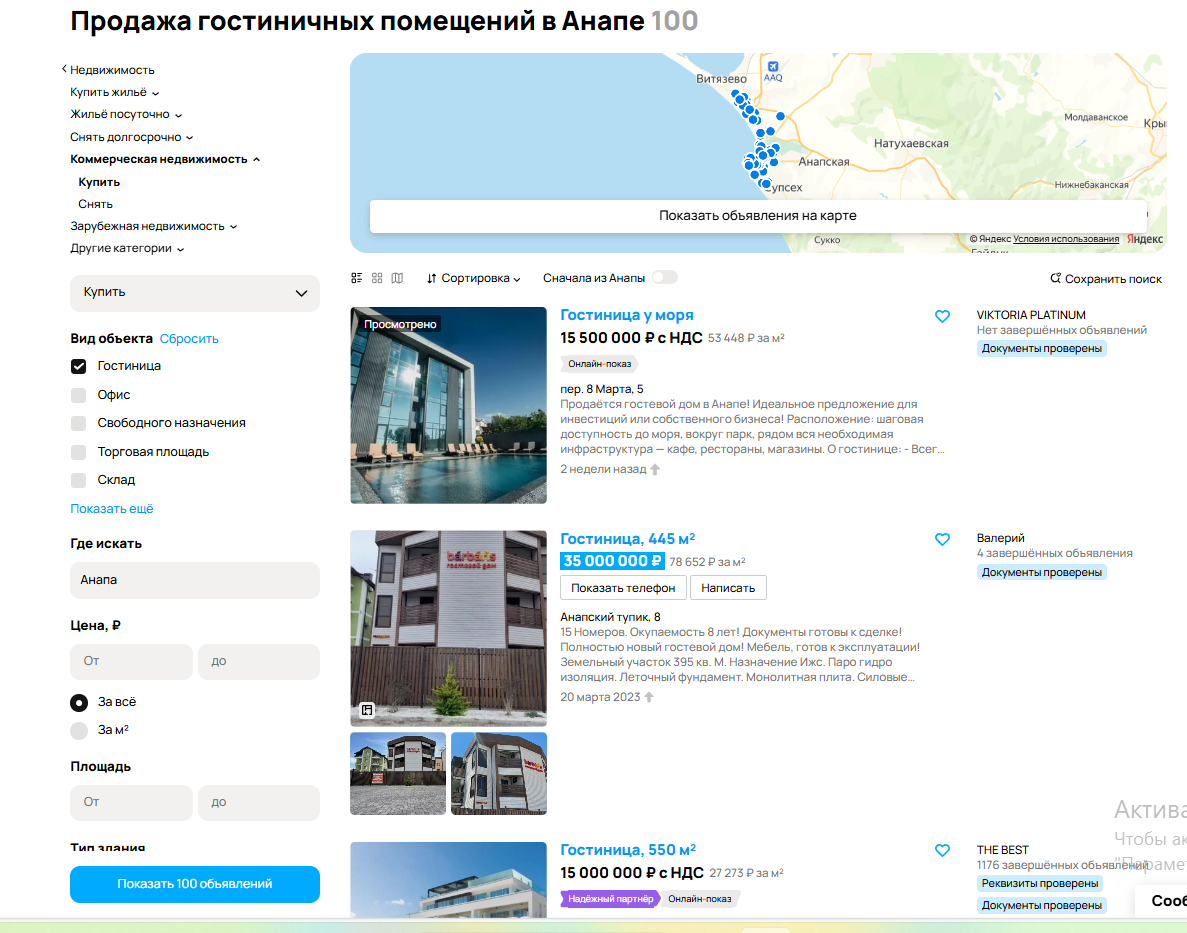The width and height of the screenshot is (1187, 933).
Task: Click the sorting arrows icon
Action: (431, 278)
